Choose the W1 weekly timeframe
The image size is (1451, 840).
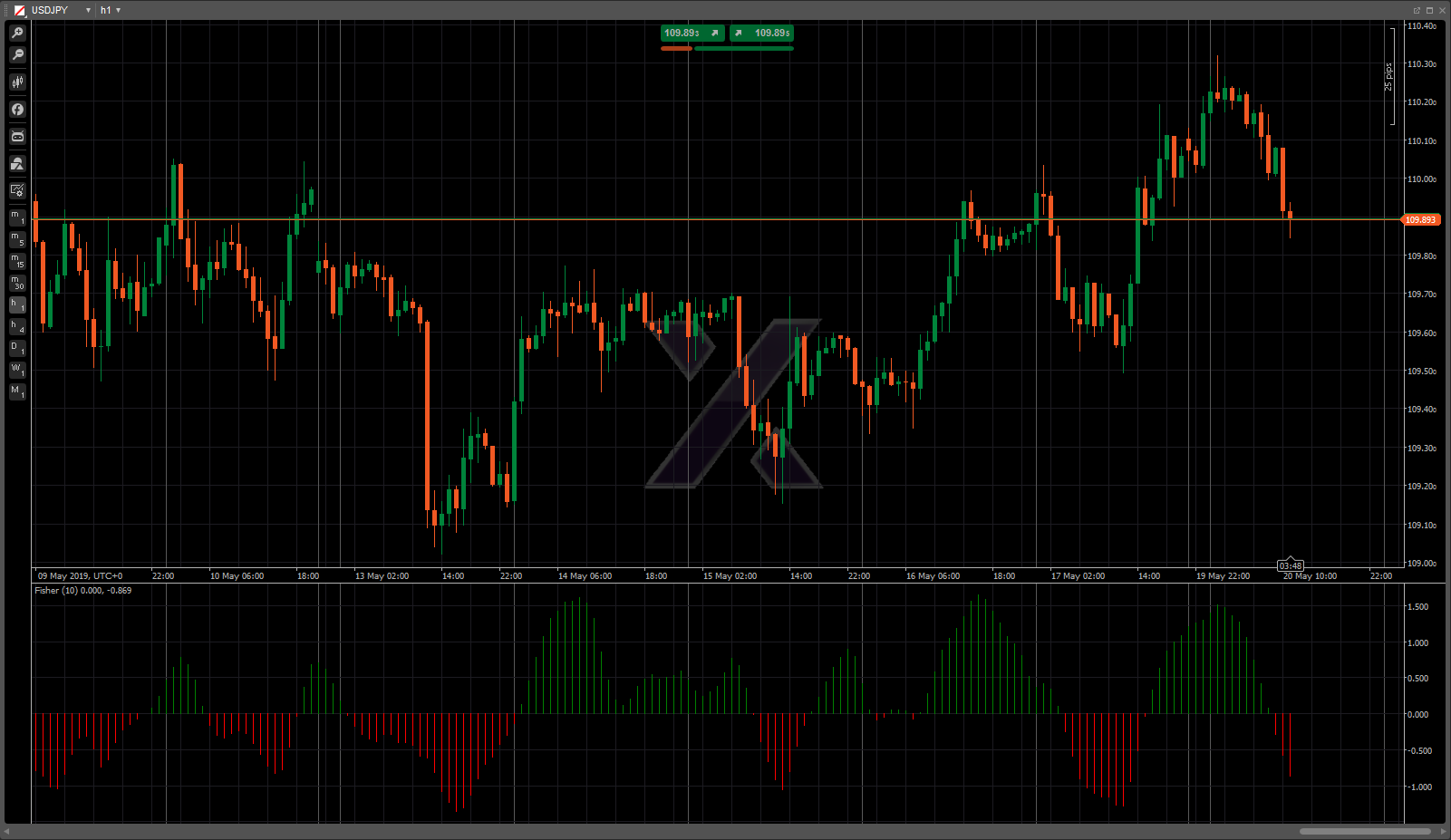coord(17,370)
